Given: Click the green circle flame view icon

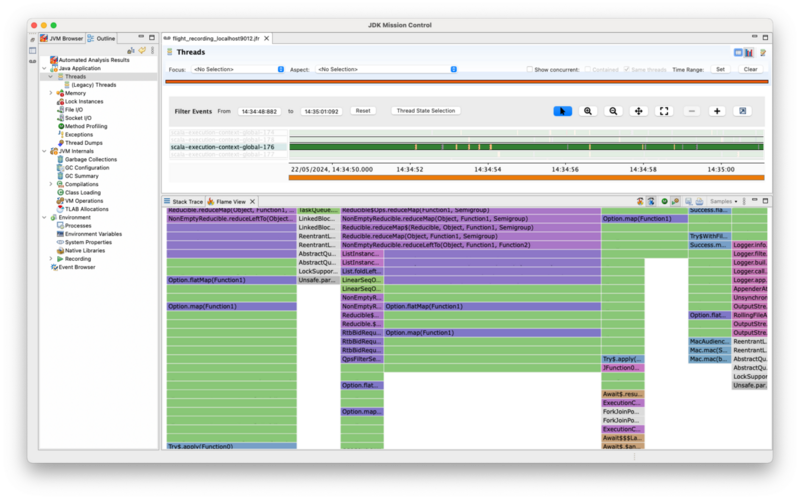Looking at the screenshot, I should point(664,202).
